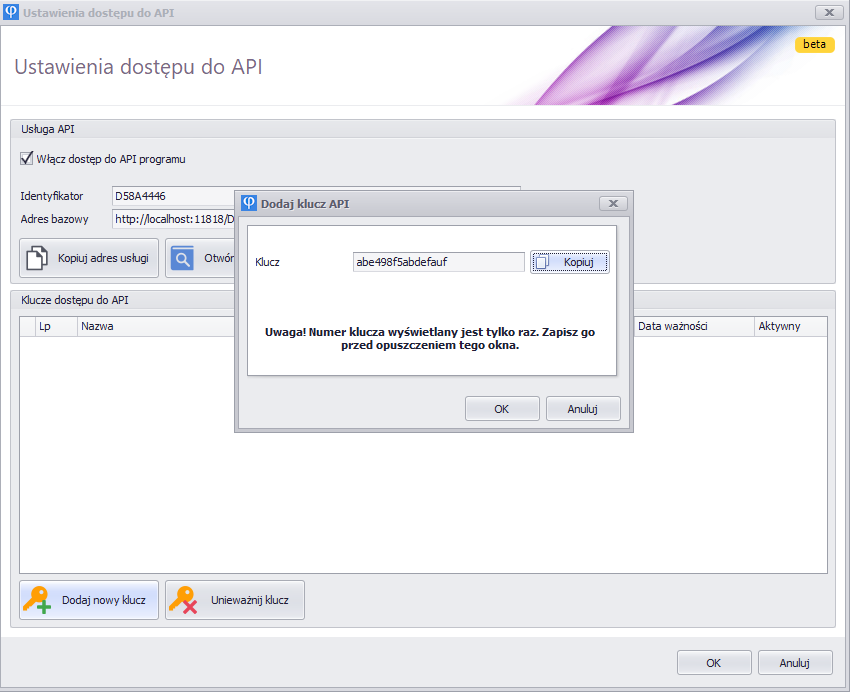850x692 pixels.
Task: Click the clipboard icon on the dialog's Kopiuj button
Action: (x=542, y=262)
